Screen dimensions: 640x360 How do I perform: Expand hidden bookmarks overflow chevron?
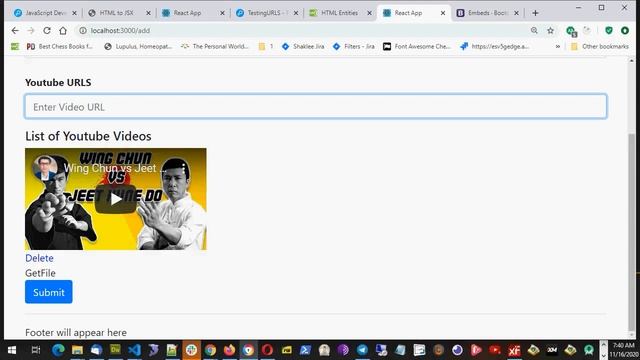coord(558,47)
